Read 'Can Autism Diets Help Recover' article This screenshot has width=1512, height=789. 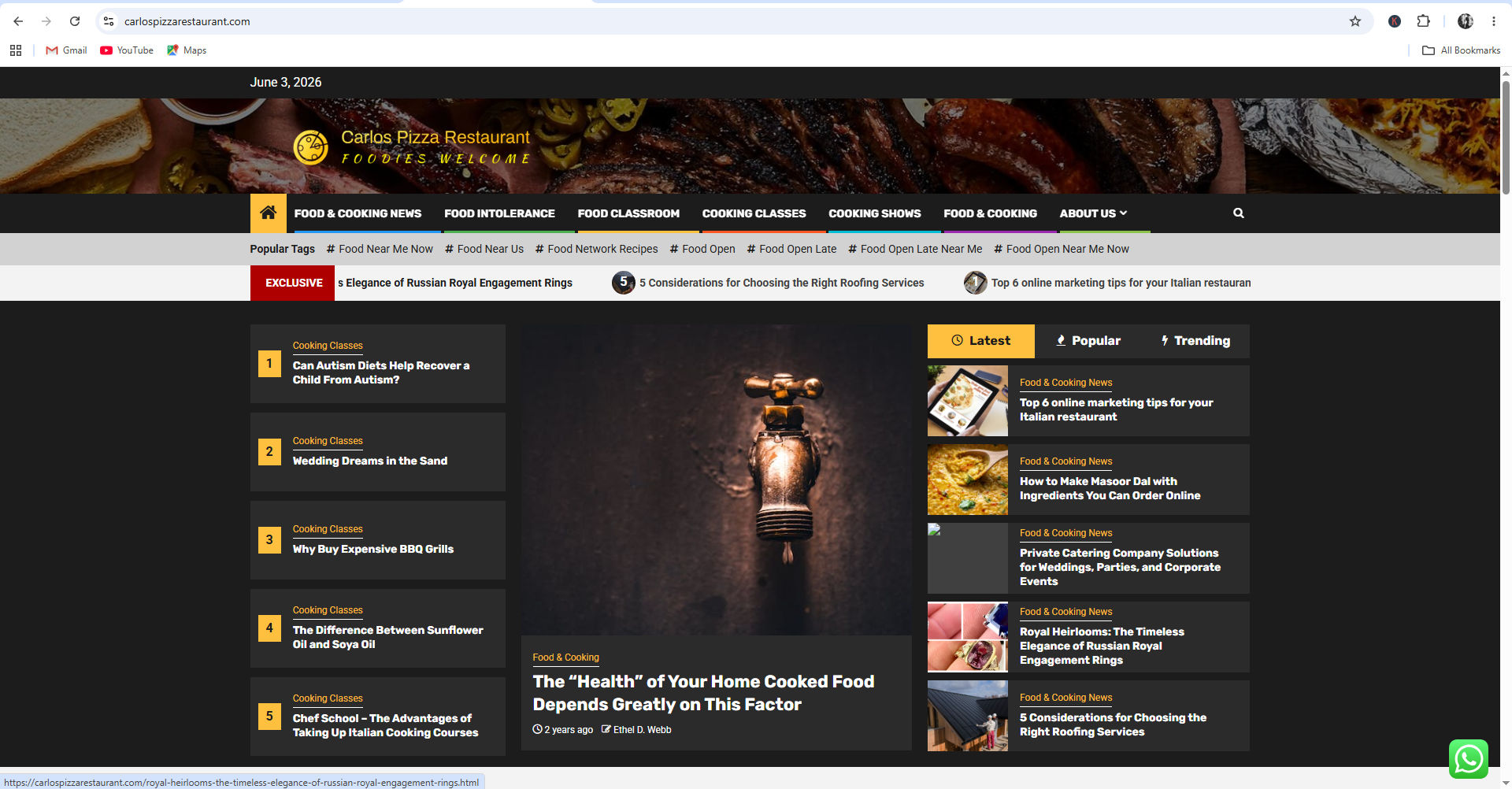(381, 372)
